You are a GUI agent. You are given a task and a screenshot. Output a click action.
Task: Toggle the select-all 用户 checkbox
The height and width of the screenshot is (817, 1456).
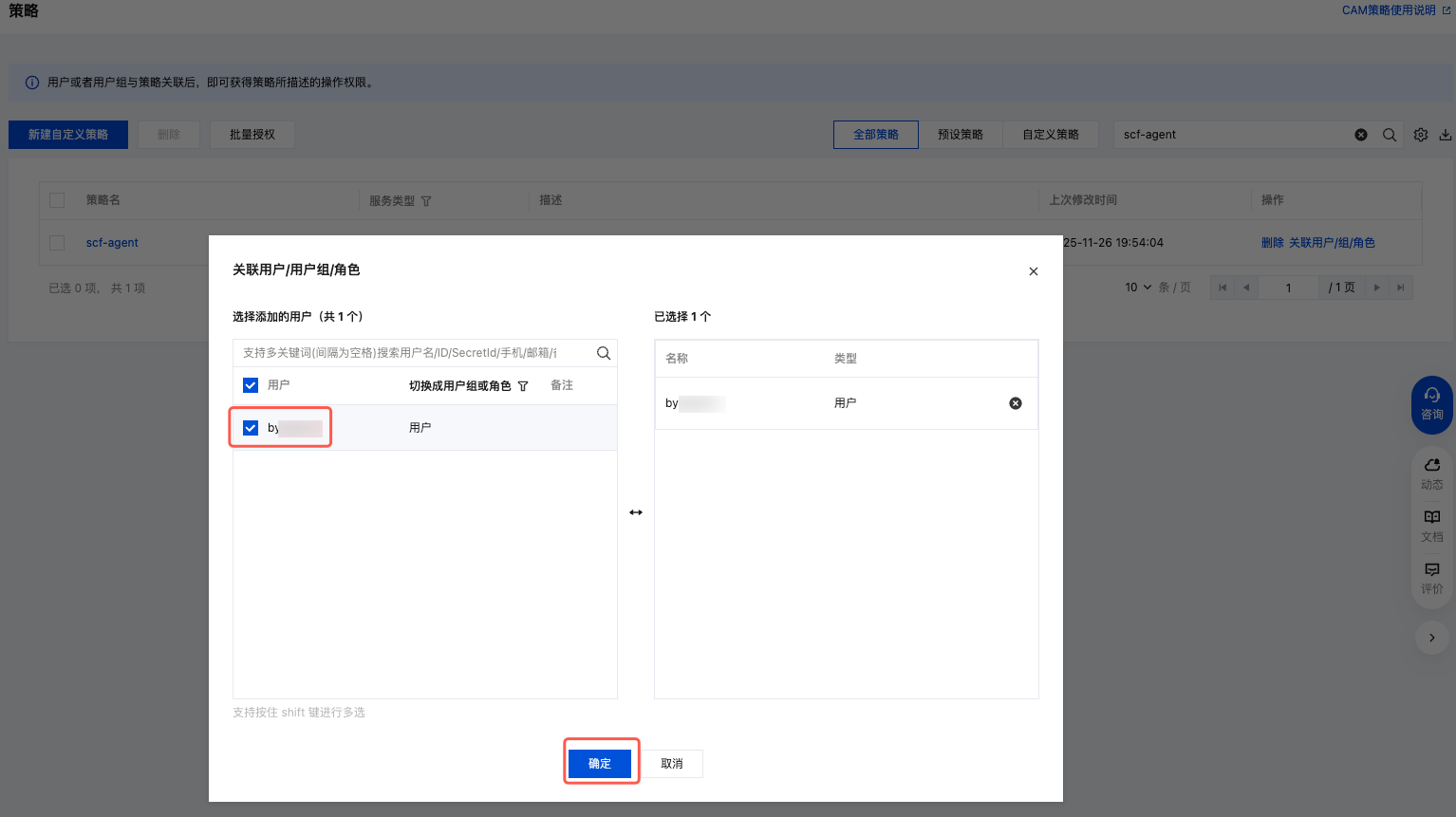click(251, 385)
